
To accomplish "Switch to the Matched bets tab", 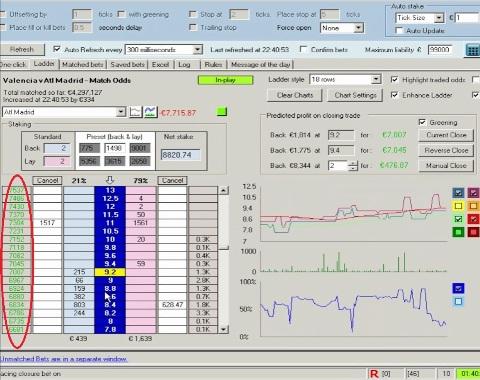I will pyautogui.click(x=83, y=64).
